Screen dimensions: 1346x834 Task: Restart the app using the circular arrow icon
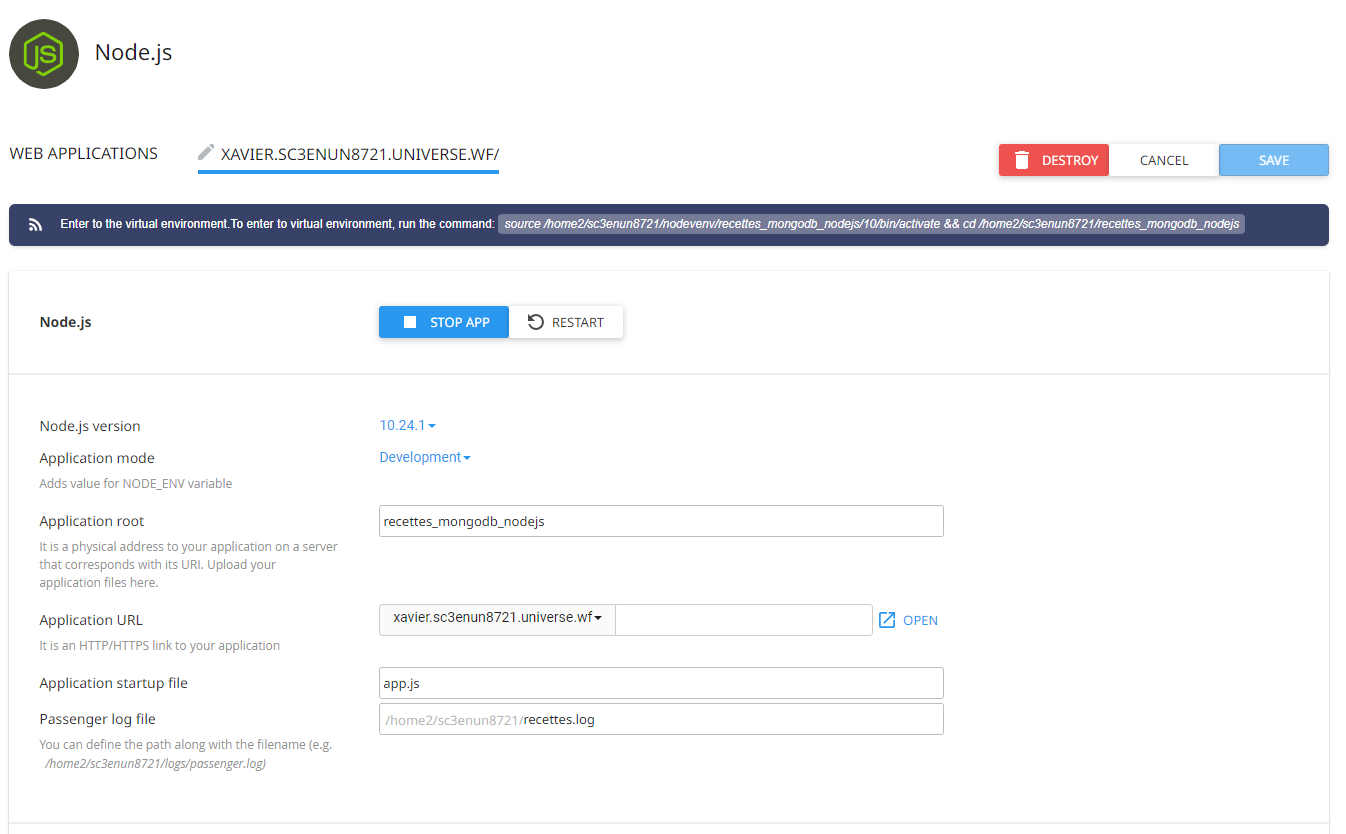(536, 322)
